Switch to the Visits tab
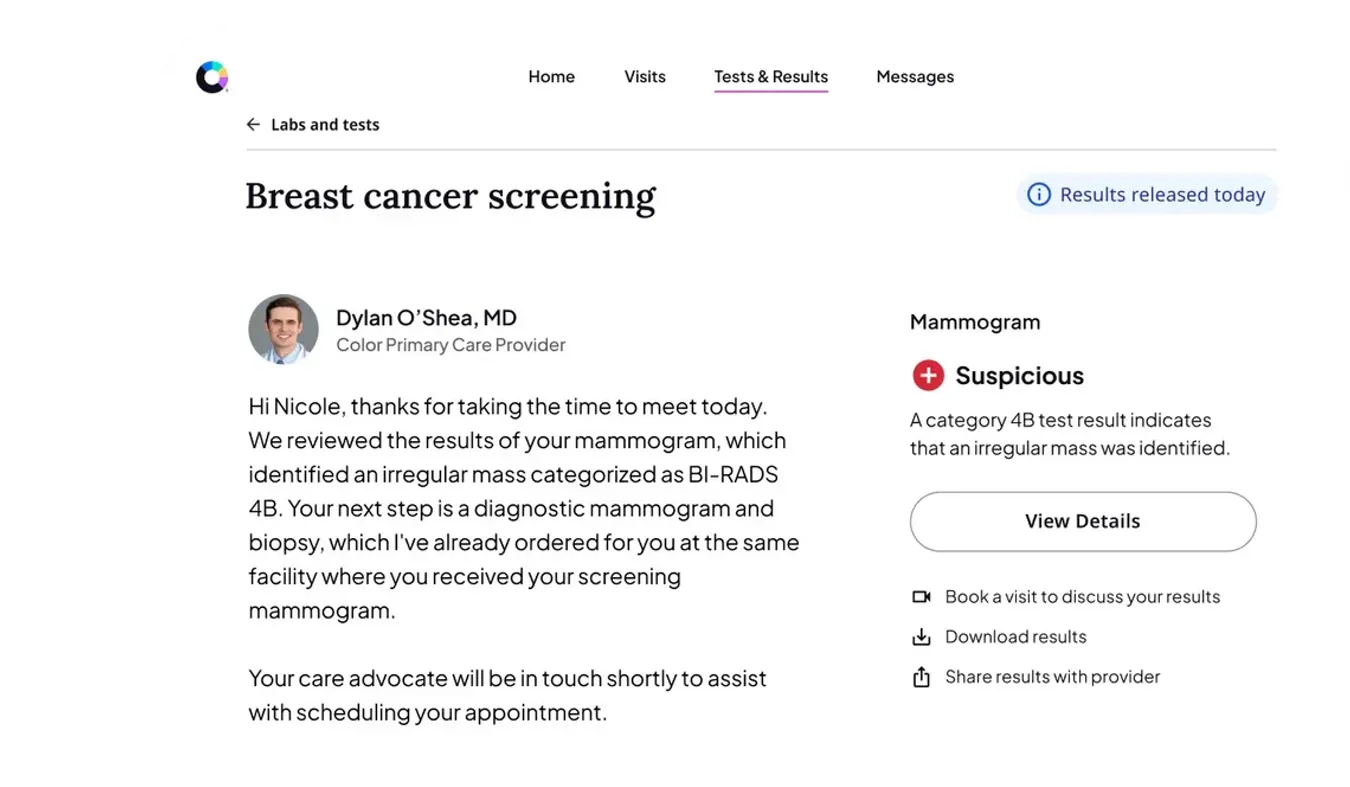Screen dimensions: 1350x787 [645, 77]
